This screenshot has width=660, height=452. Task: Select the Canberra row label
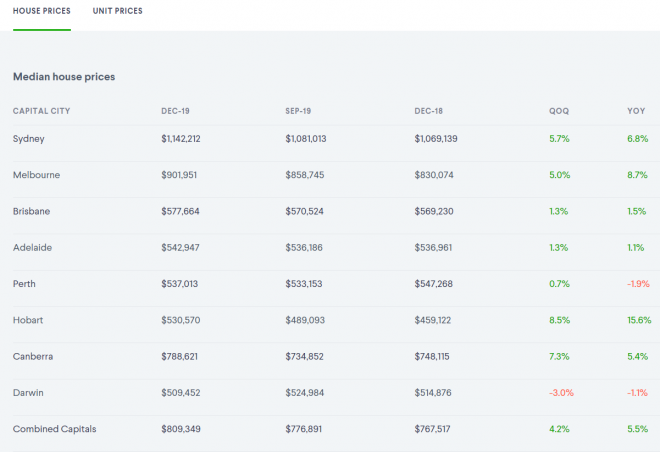(33, 356)
